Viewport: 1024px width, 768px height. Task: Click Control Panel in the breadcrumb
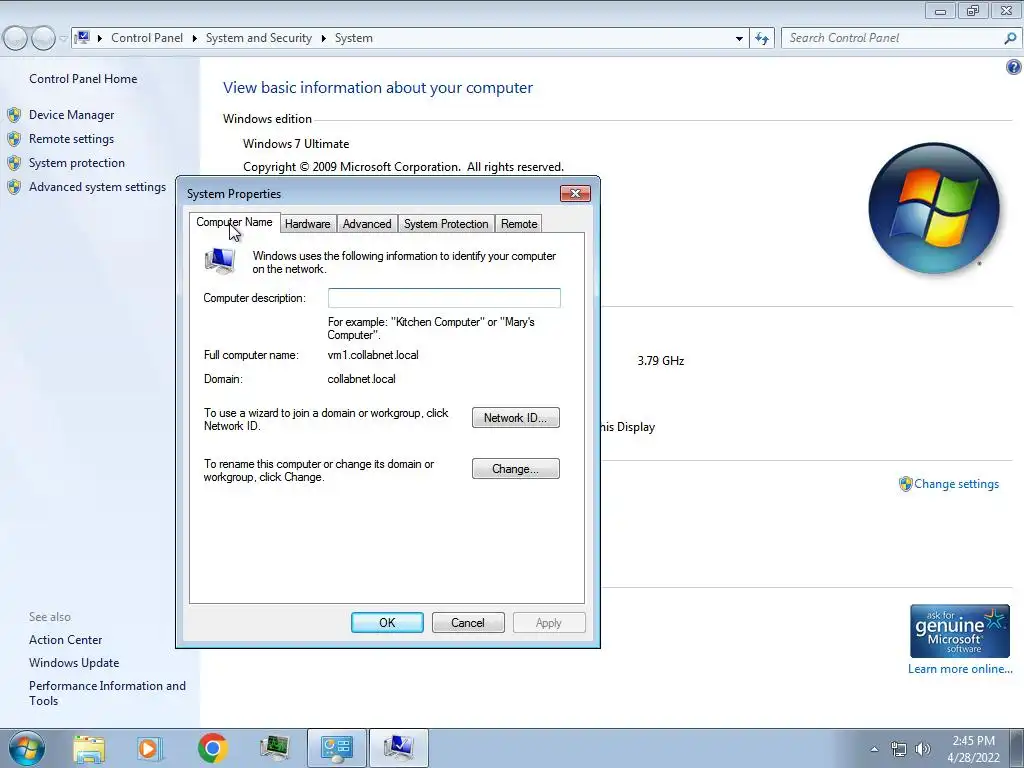point(147,38)
